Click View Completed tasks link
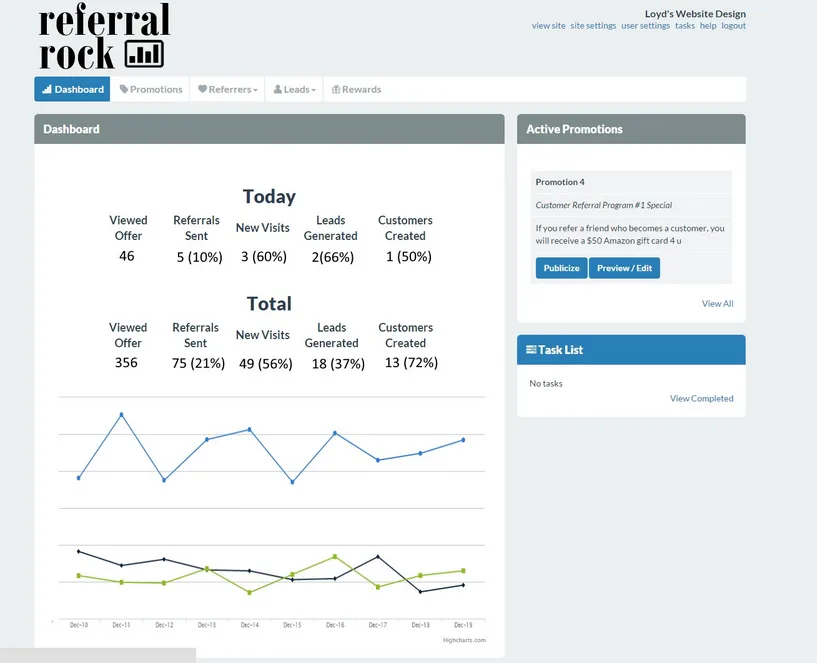This screenshot has width=817, height=663. [701, 399]
